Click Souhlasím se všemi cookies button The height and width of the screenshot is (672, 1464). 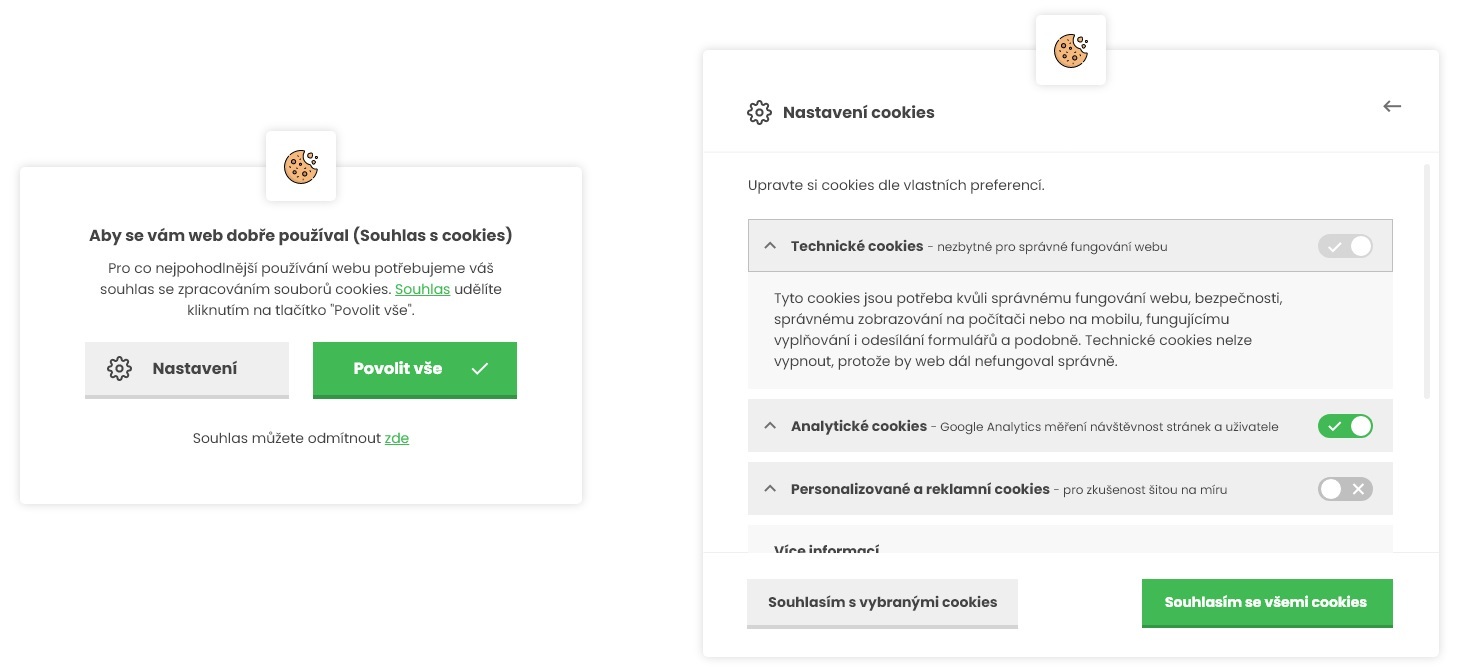[x=1267, y=603]
